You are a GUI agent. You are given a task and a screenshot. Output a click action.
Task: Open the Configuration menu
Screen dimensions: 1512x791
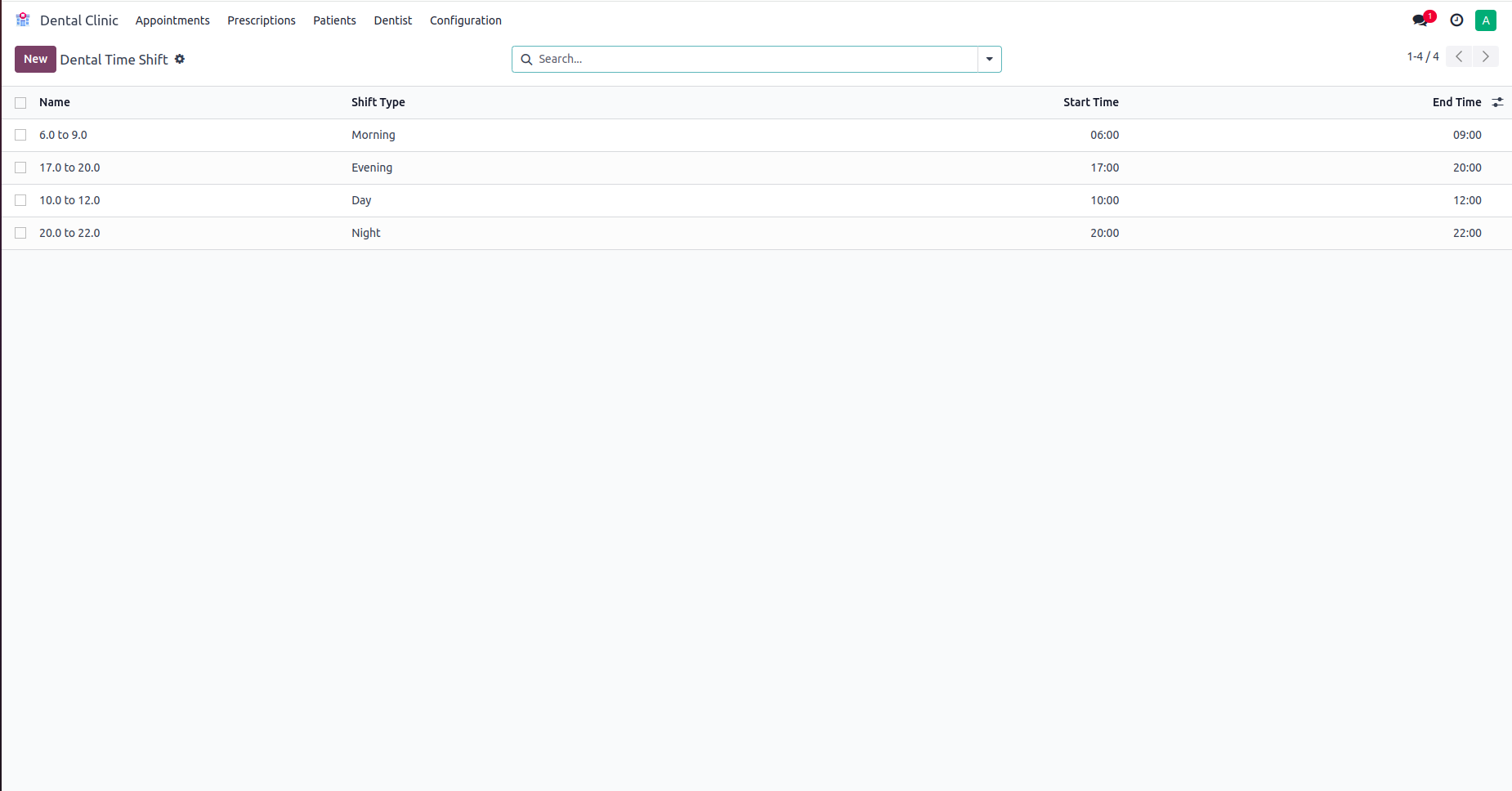pos(466,20)
